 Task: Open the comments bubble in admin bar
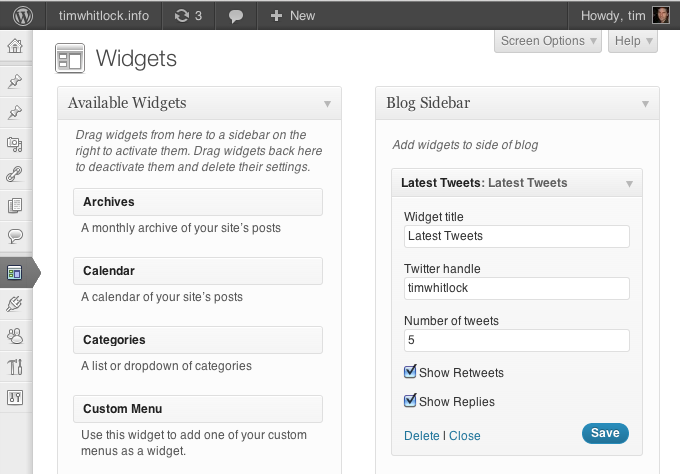[235, 16]
